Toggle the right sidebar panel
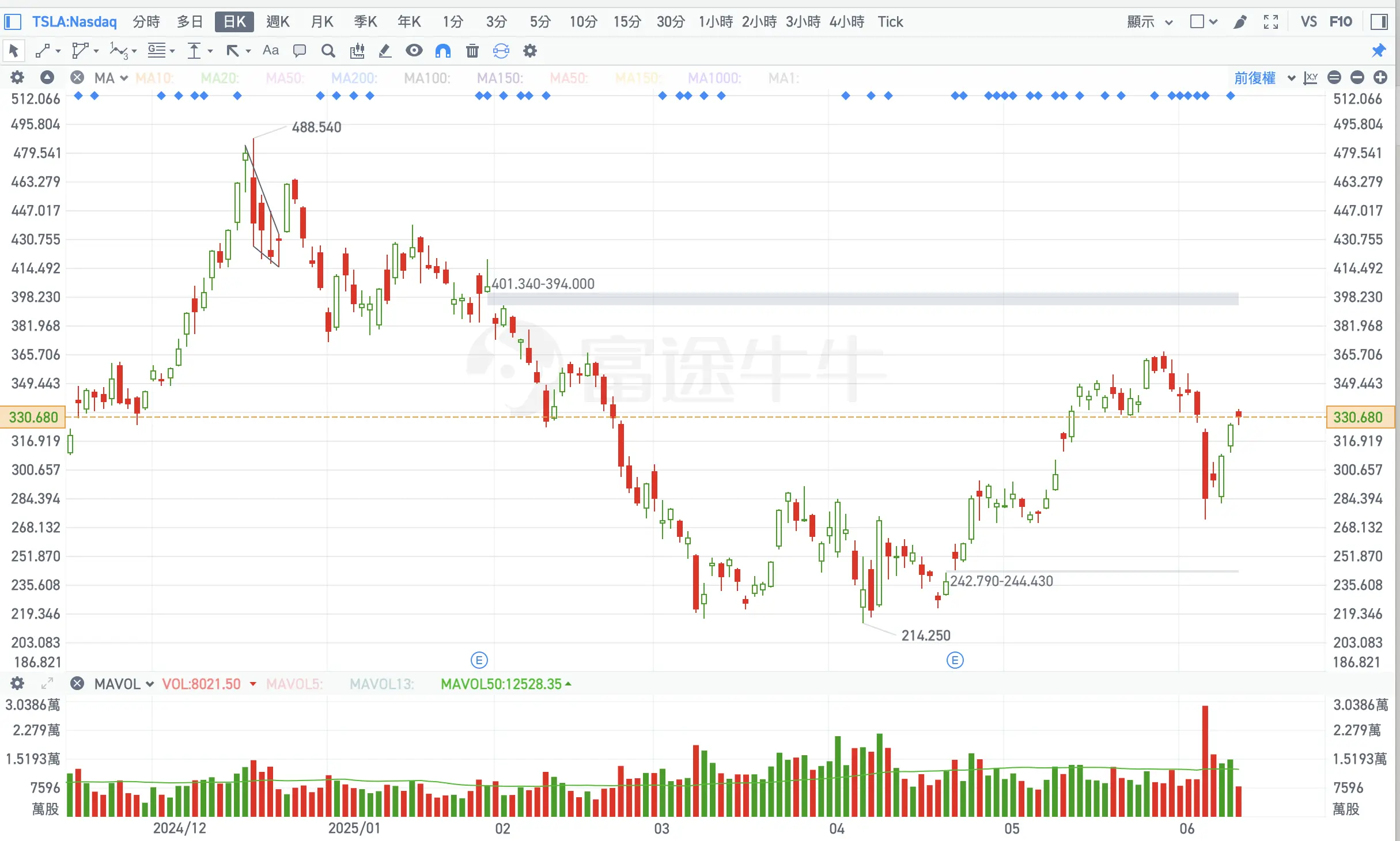Viewport: 1400px width, 841px height. coord(1379,22)
